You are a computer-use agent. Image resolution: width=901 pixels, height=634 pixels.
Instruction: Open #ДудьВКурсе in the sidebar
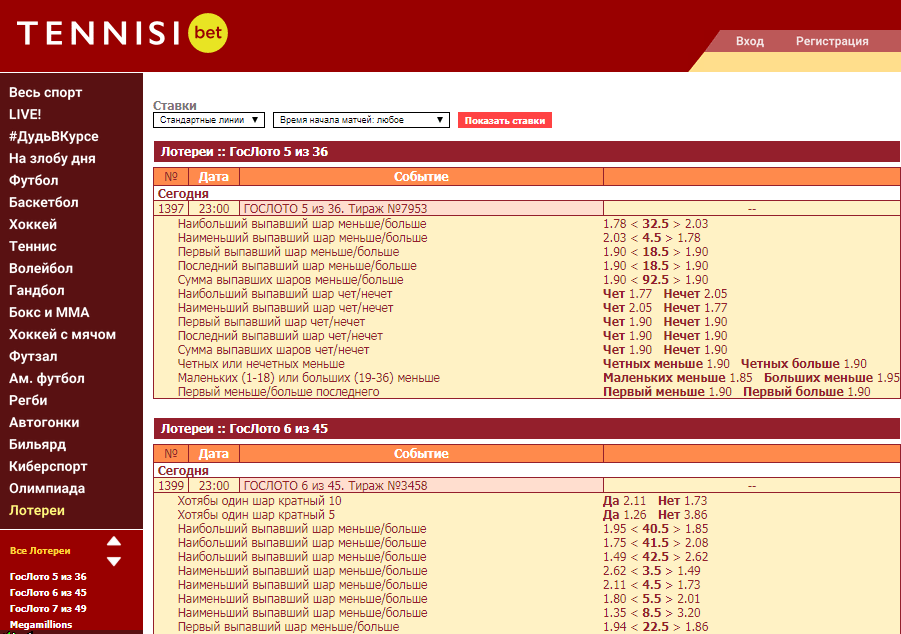[53, 136]
